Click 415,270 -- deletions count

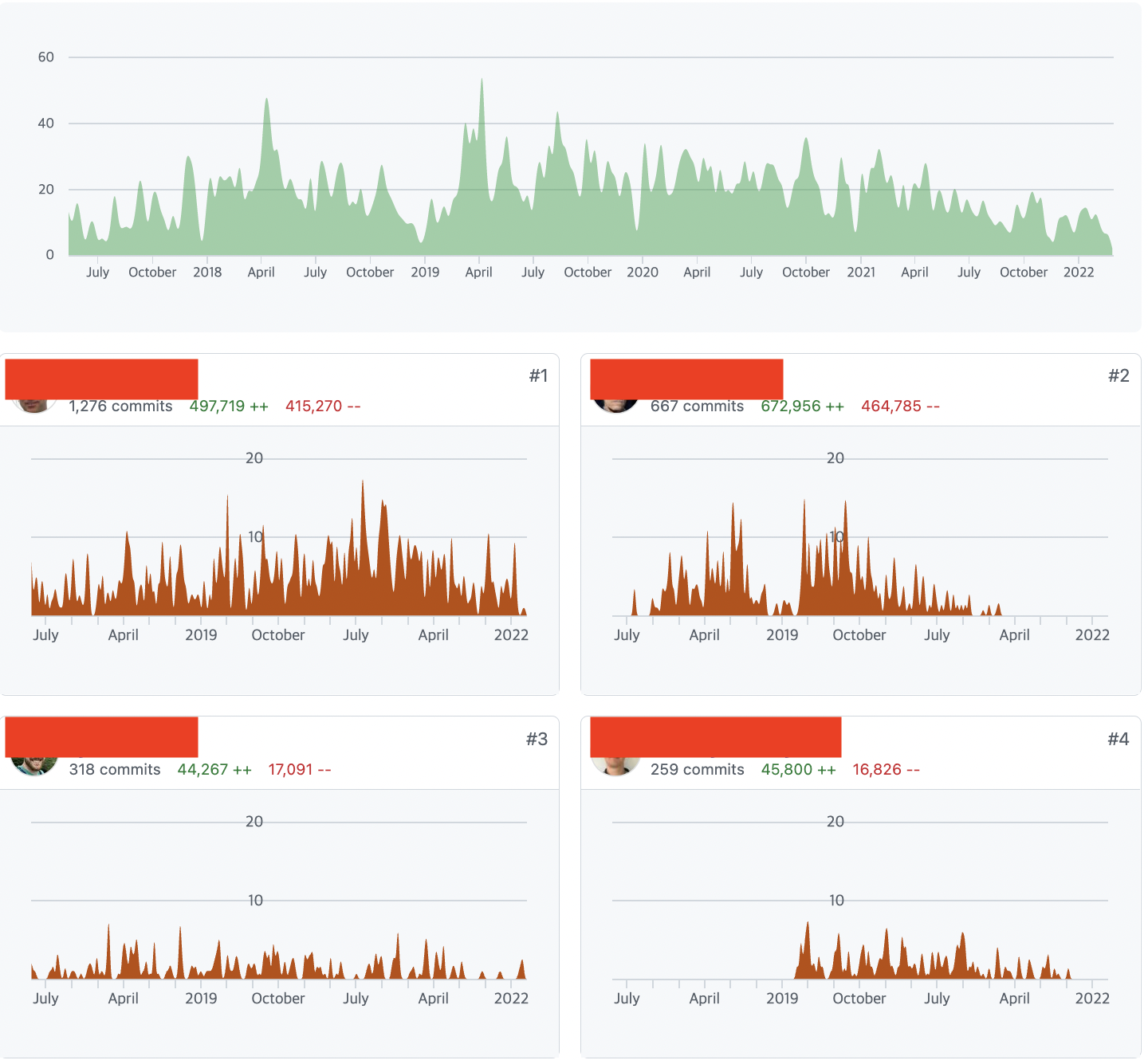323,406
